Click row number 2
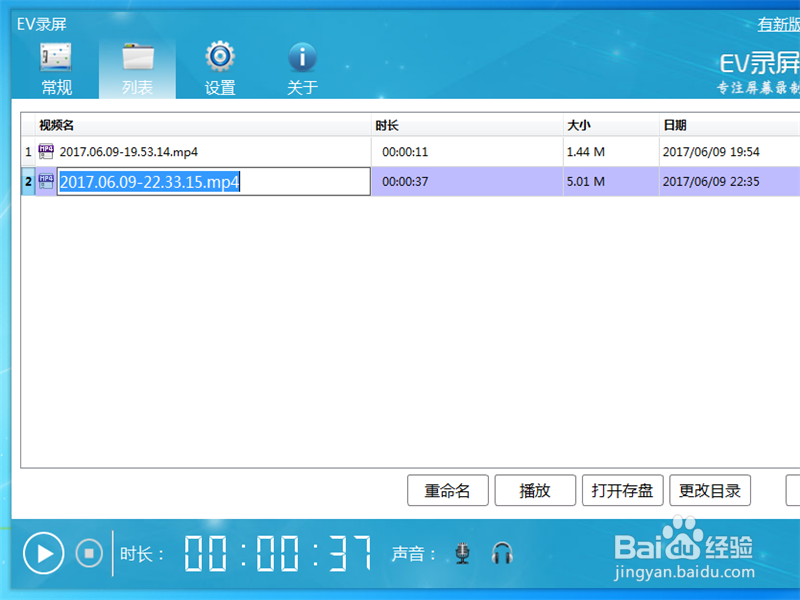Screen dimensions: 800x600 [x=28, y=182]
